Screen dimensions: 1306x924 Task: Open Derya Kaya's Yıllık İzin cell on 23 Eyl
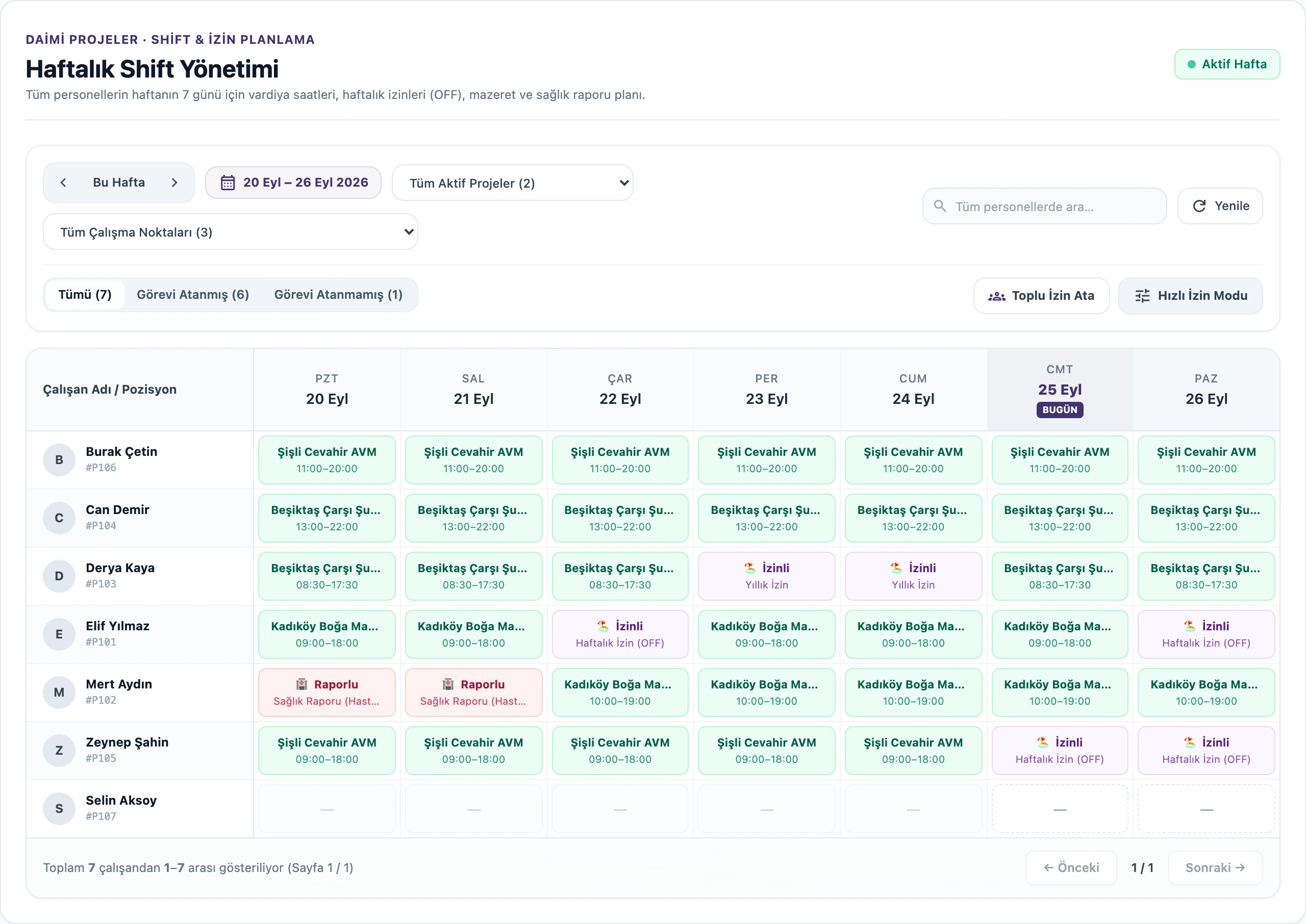(767, 576)
